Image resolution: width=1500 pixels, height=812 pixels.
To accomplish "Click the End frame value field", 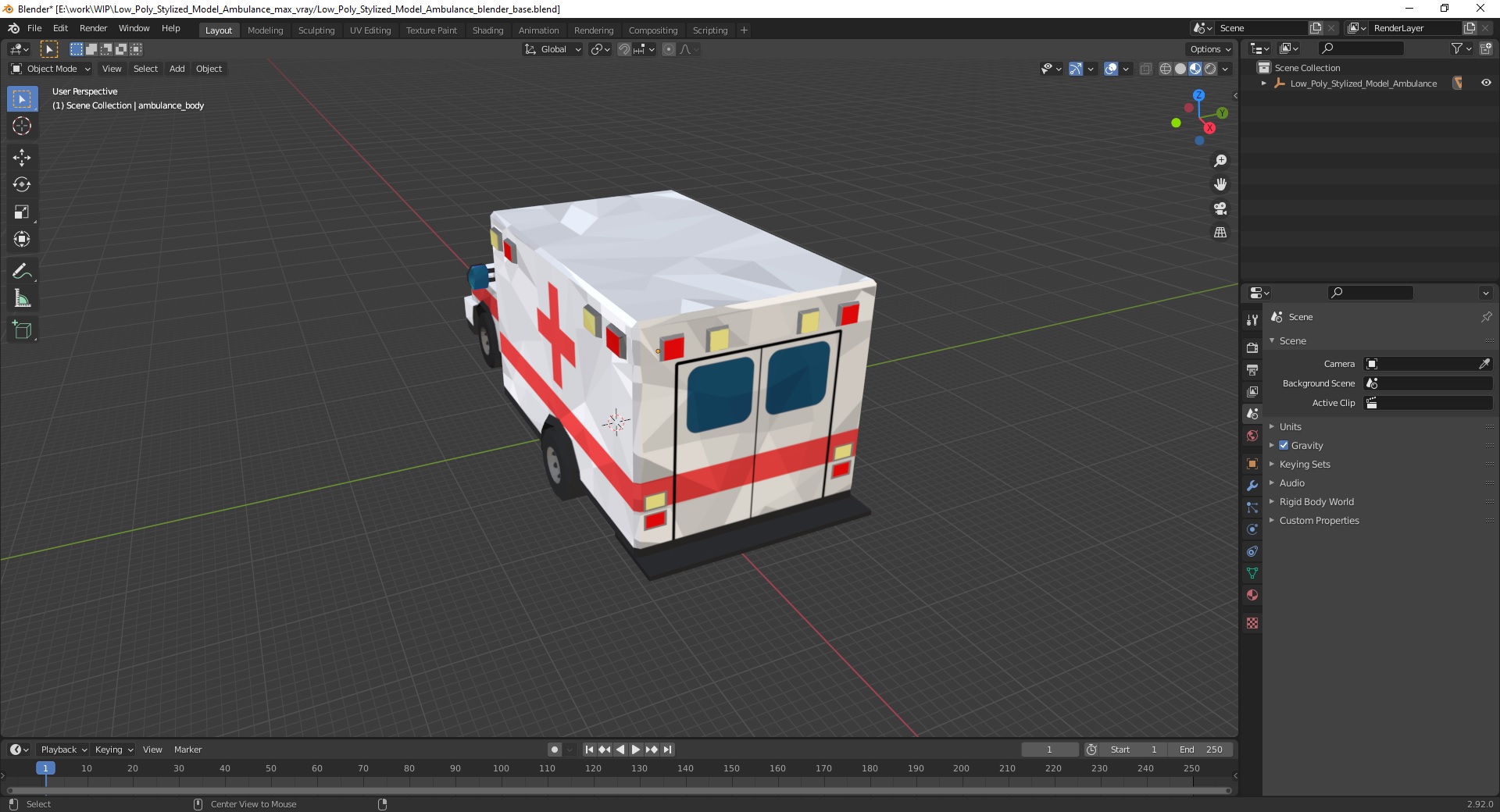I will click(x=1201, y=750).
